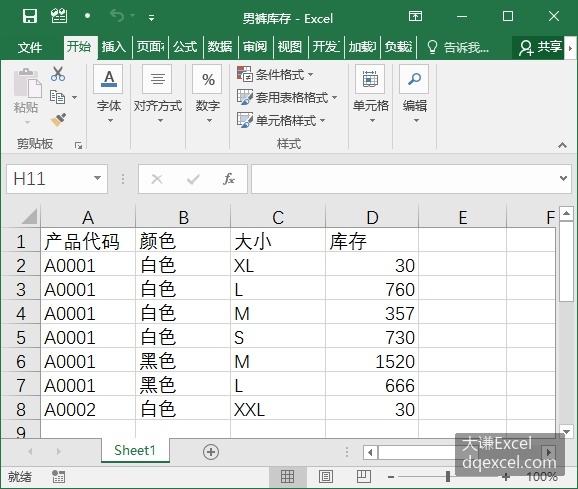Click horizontal scrollbar left arrow
The height and width of the screenshot is (489, 578).
pos(370,452)
